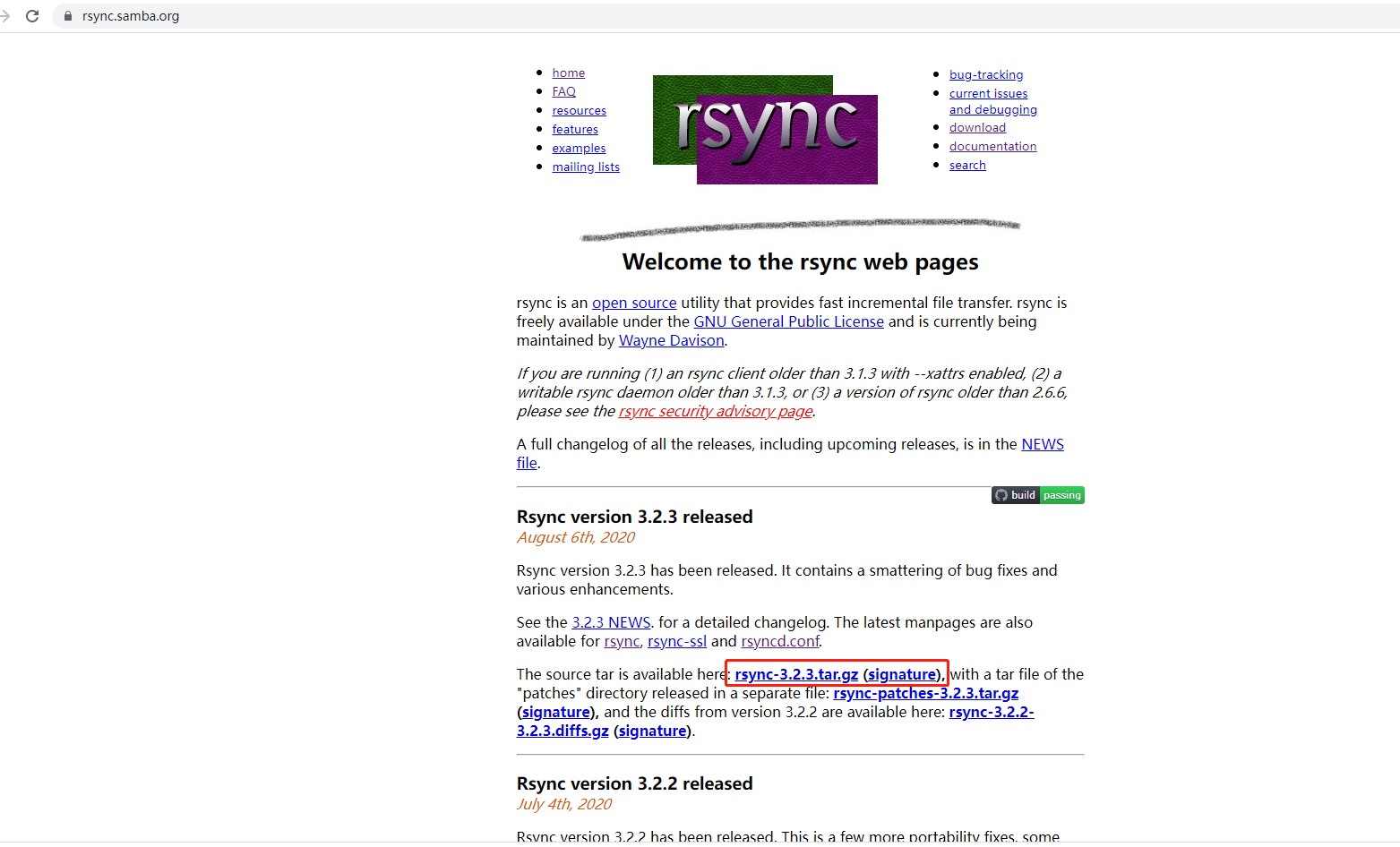Image resolution: width=1400 pixels, height=847 pixels.
Task: Click the documentation navigation link
Action: coord(992,146)
